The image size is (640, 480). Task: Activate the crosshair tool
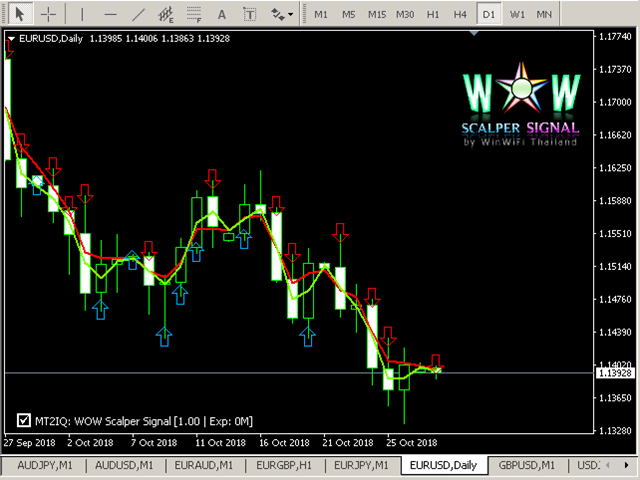48,14
